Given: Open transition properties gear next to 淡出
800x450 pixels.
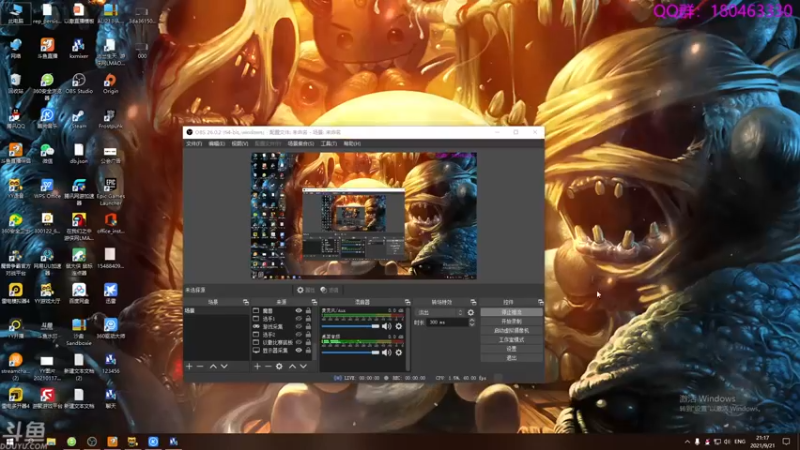Looking at the screenshot, I should tap(471, 312).
